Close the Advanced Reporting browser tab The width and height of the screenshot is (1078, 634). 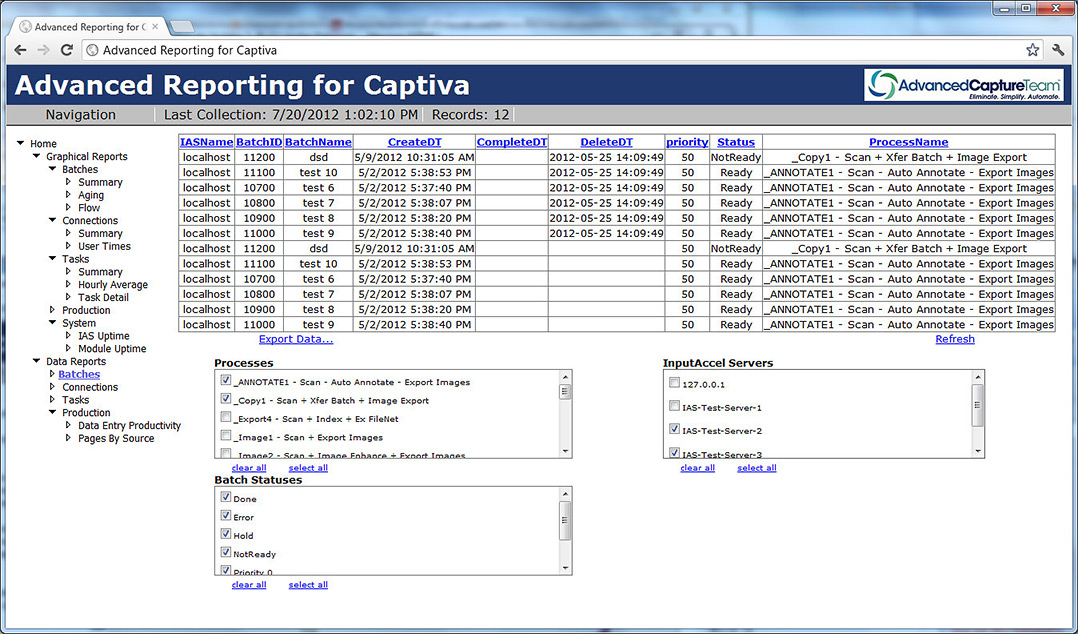click(x=155, y=27)
